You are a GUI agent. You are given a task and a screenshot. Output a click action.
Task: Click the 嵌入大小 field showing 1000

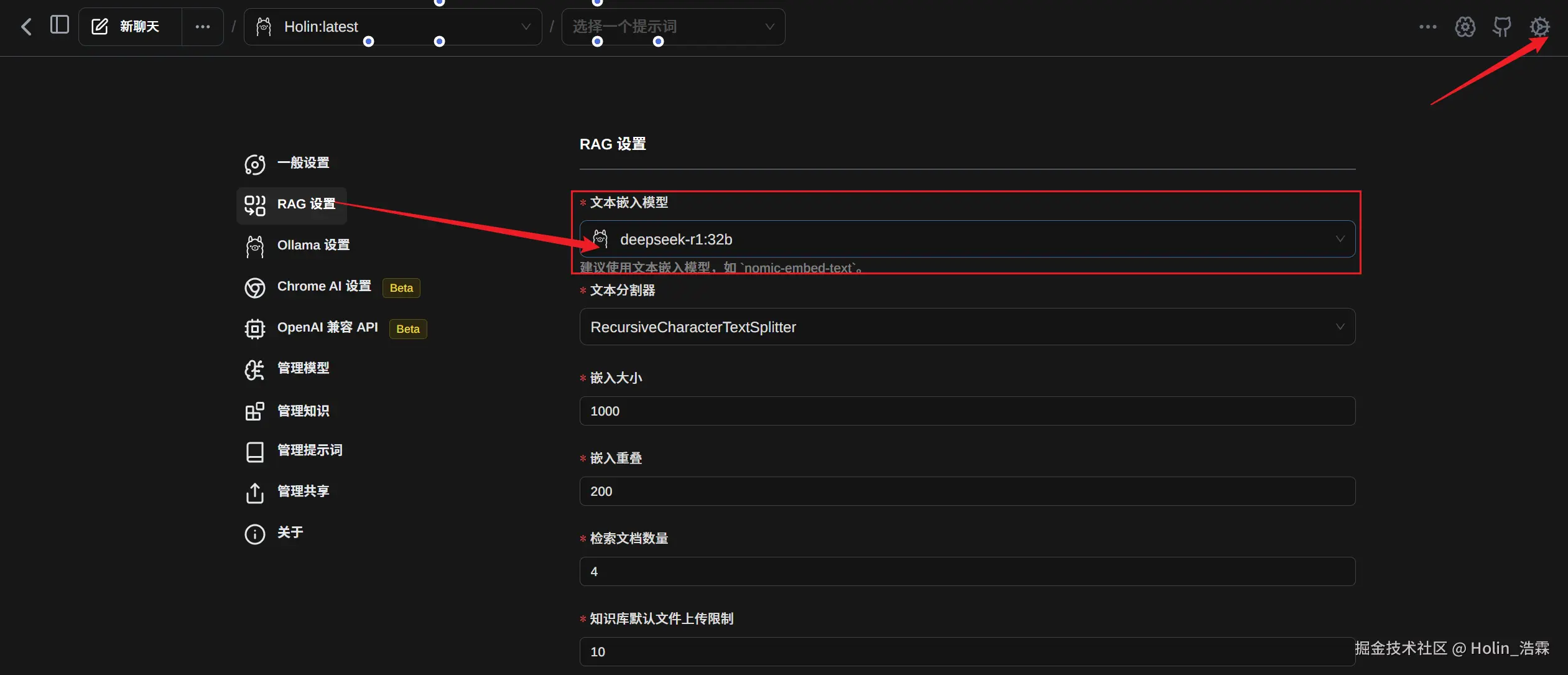coord(967,411)
